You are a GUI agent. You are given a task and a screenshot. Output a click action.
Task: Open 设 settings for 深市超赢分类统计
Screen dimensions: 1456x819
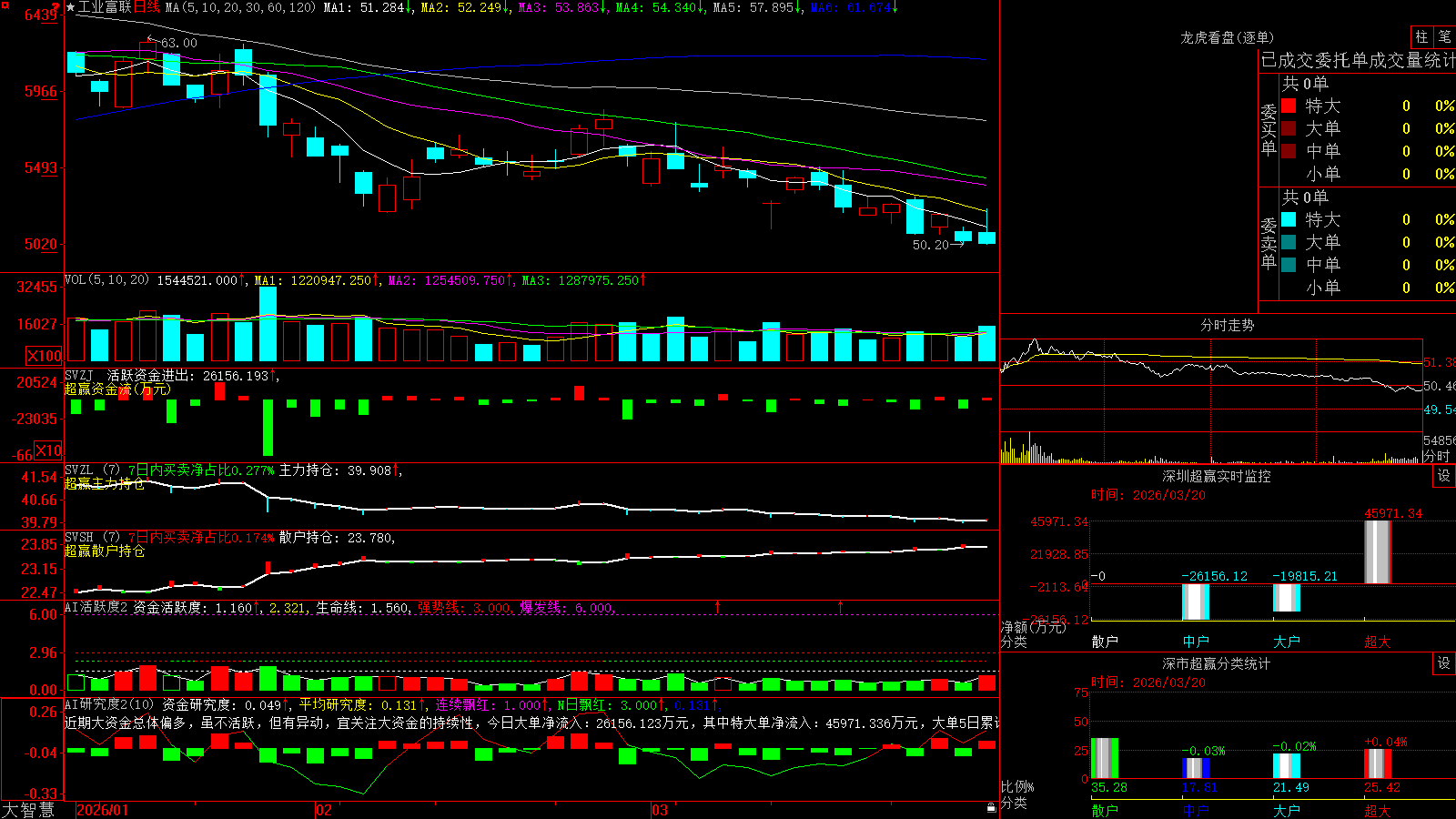pyautogui.click(x=1444, y=663)
